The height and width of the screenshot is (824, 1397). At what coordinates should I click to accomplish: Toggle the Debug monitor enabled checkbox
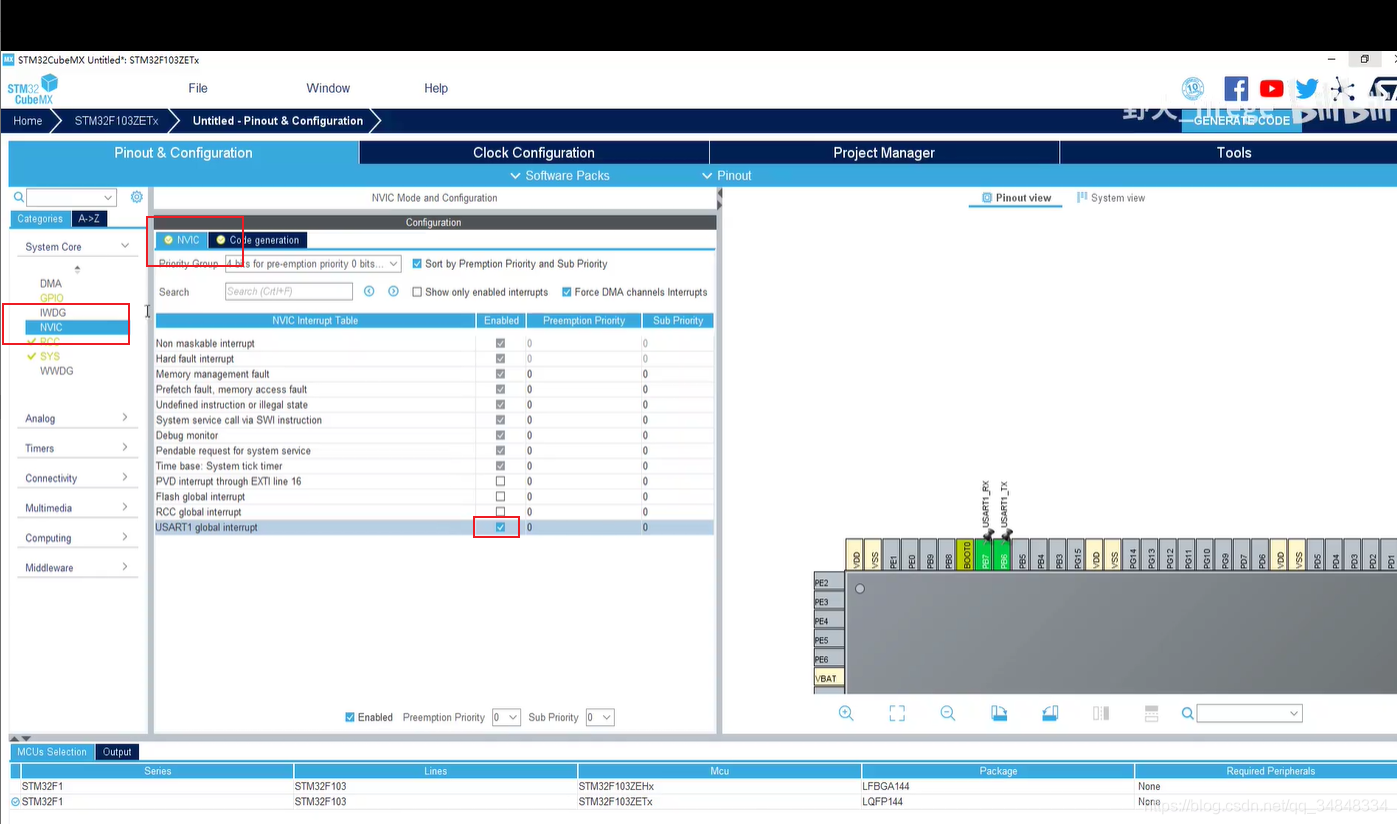pyautogui.click(x=500, y=435)
